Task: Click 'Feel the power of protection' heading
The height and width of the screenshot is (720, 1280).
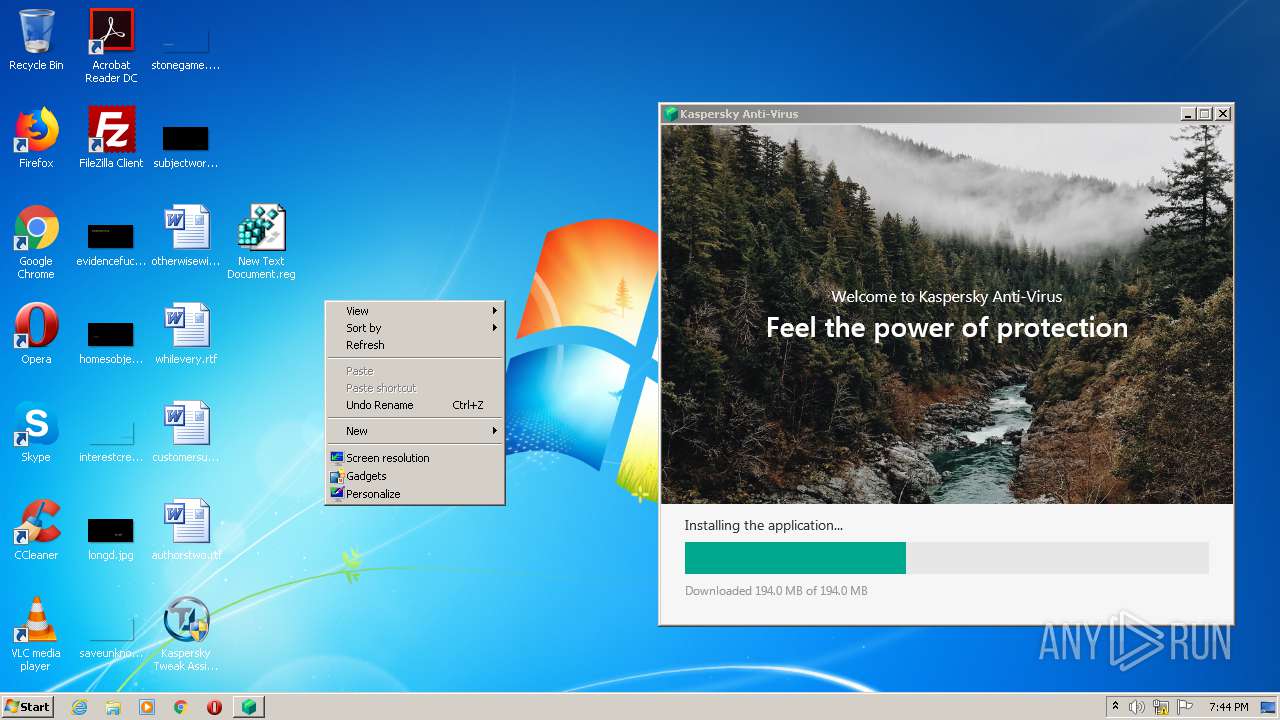Action: pyautogui.click(x=947, y=328)
